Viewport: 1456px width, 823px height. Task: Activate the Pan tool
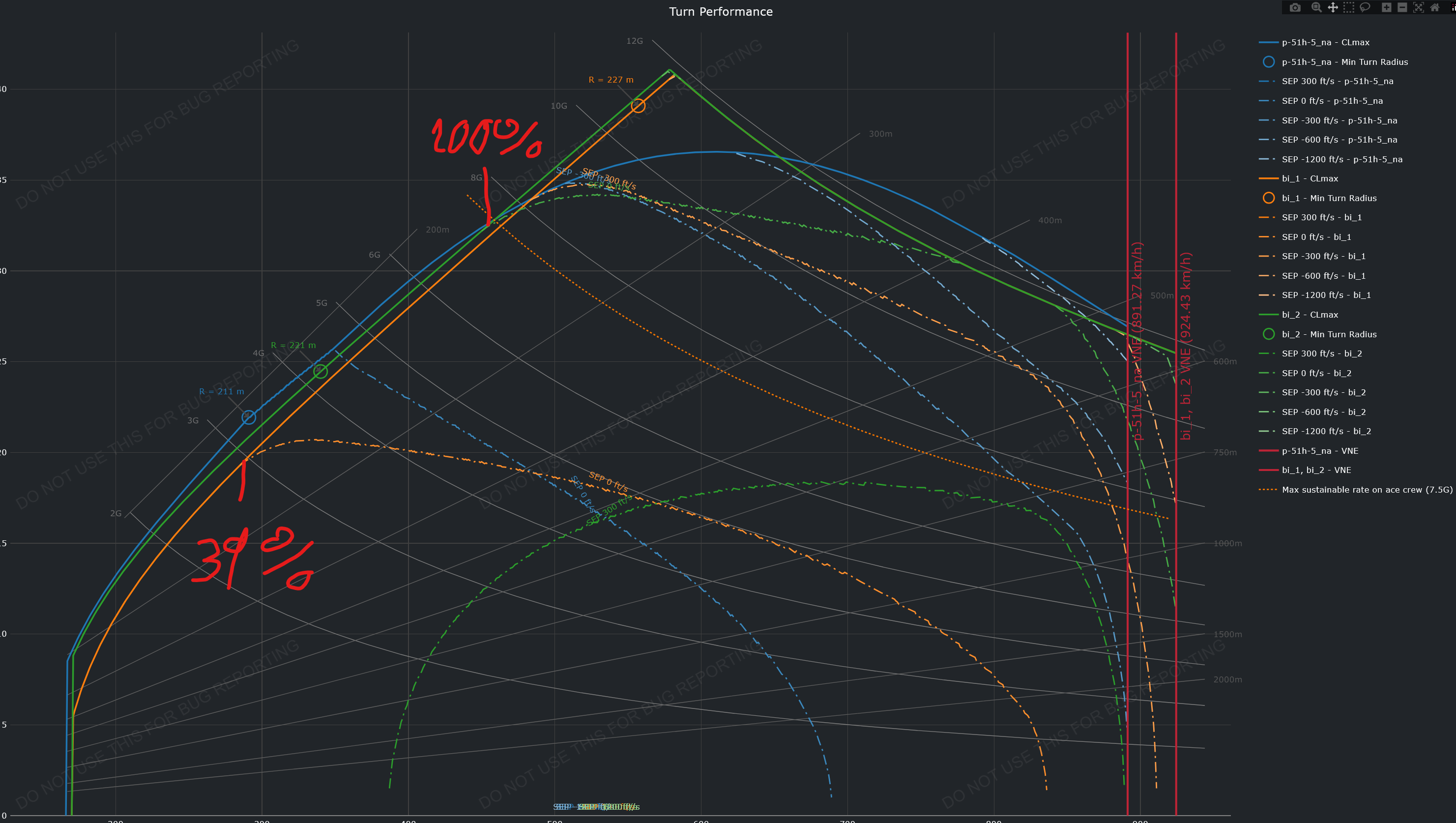click(1333, 7)
